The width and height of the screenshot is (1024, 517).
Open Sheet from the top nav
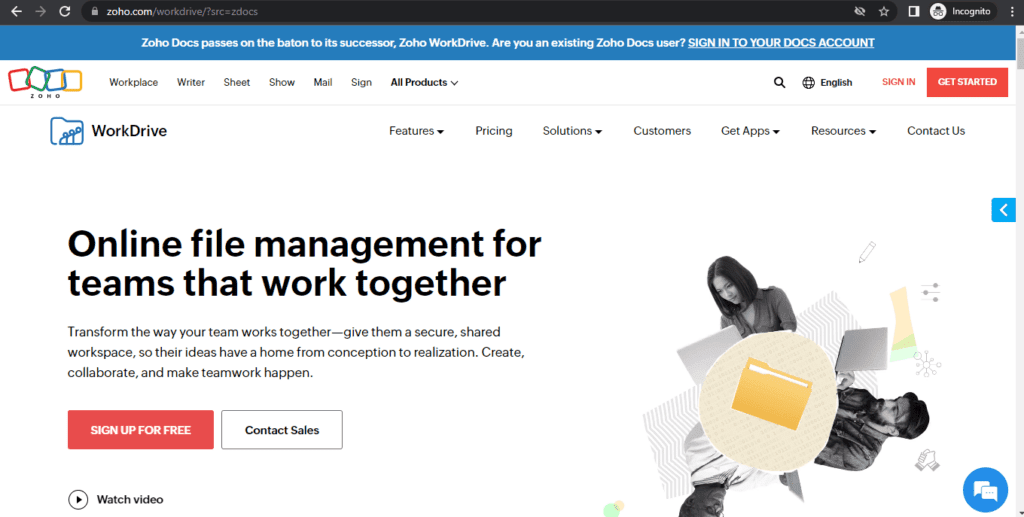(236, 82)
